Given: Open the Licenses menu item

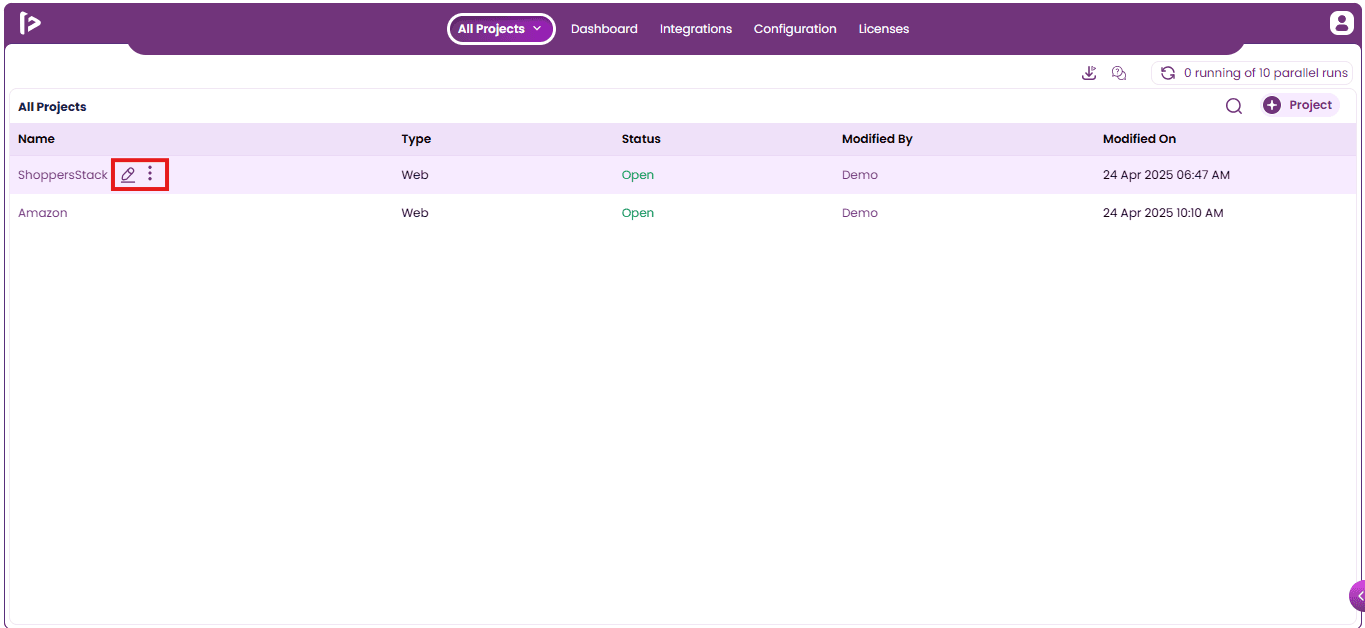Looking at the screenshot, I should point(884,29).
